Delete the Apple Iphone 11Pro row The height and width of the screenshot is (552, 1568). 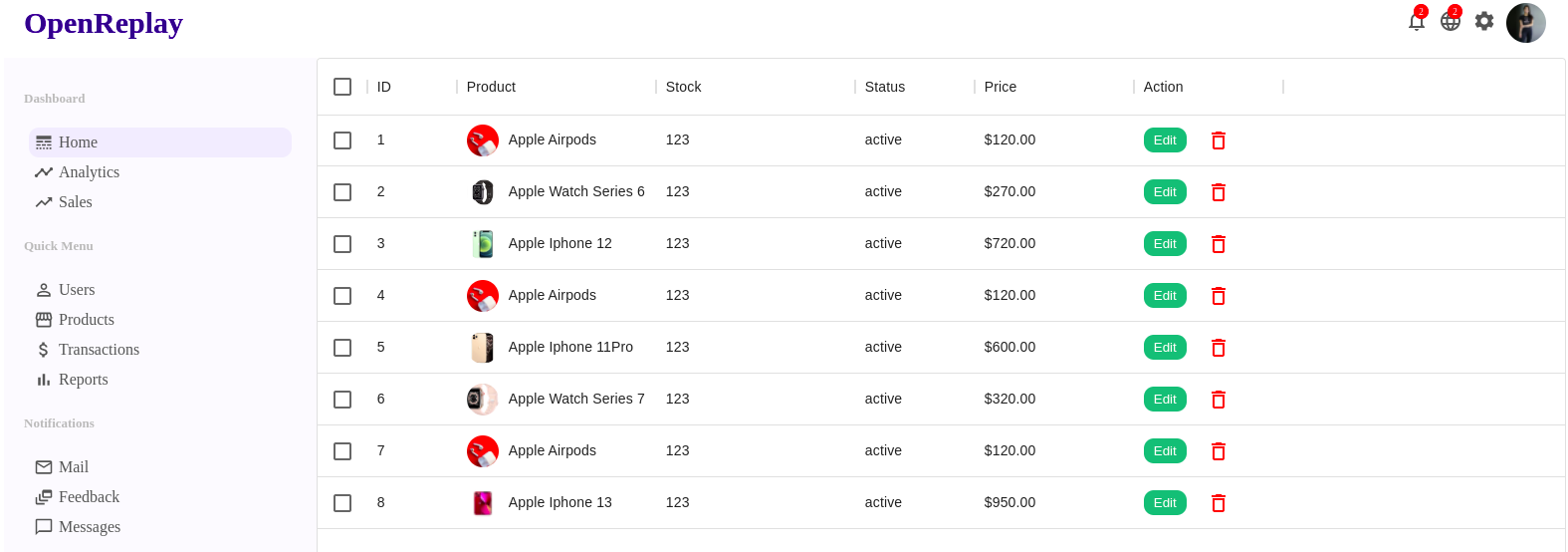tap(1218, 348)
